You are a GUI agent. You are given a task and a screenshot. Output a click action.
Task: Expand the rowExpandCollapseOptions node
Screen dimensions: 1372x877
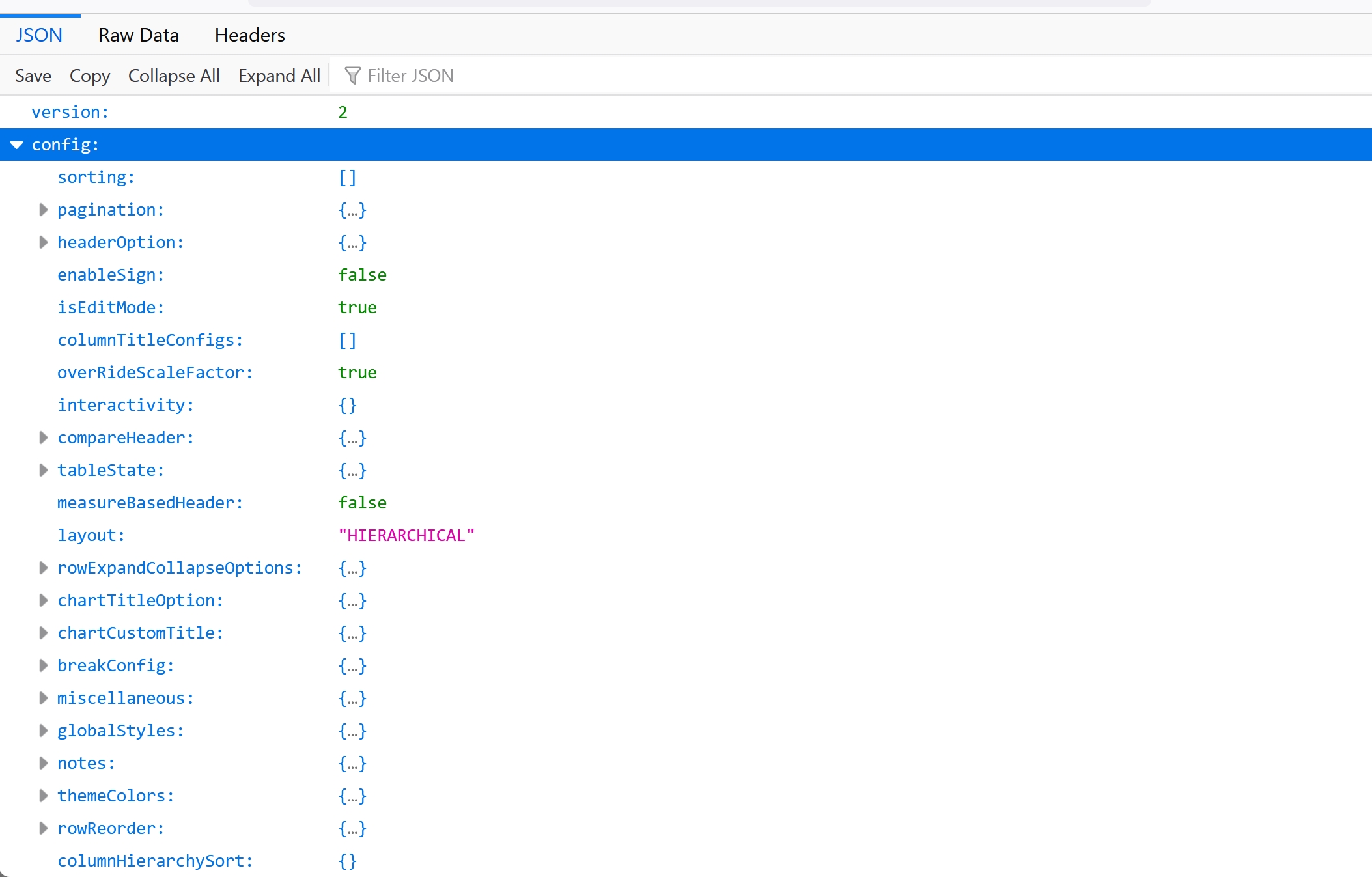click(43, 568)
